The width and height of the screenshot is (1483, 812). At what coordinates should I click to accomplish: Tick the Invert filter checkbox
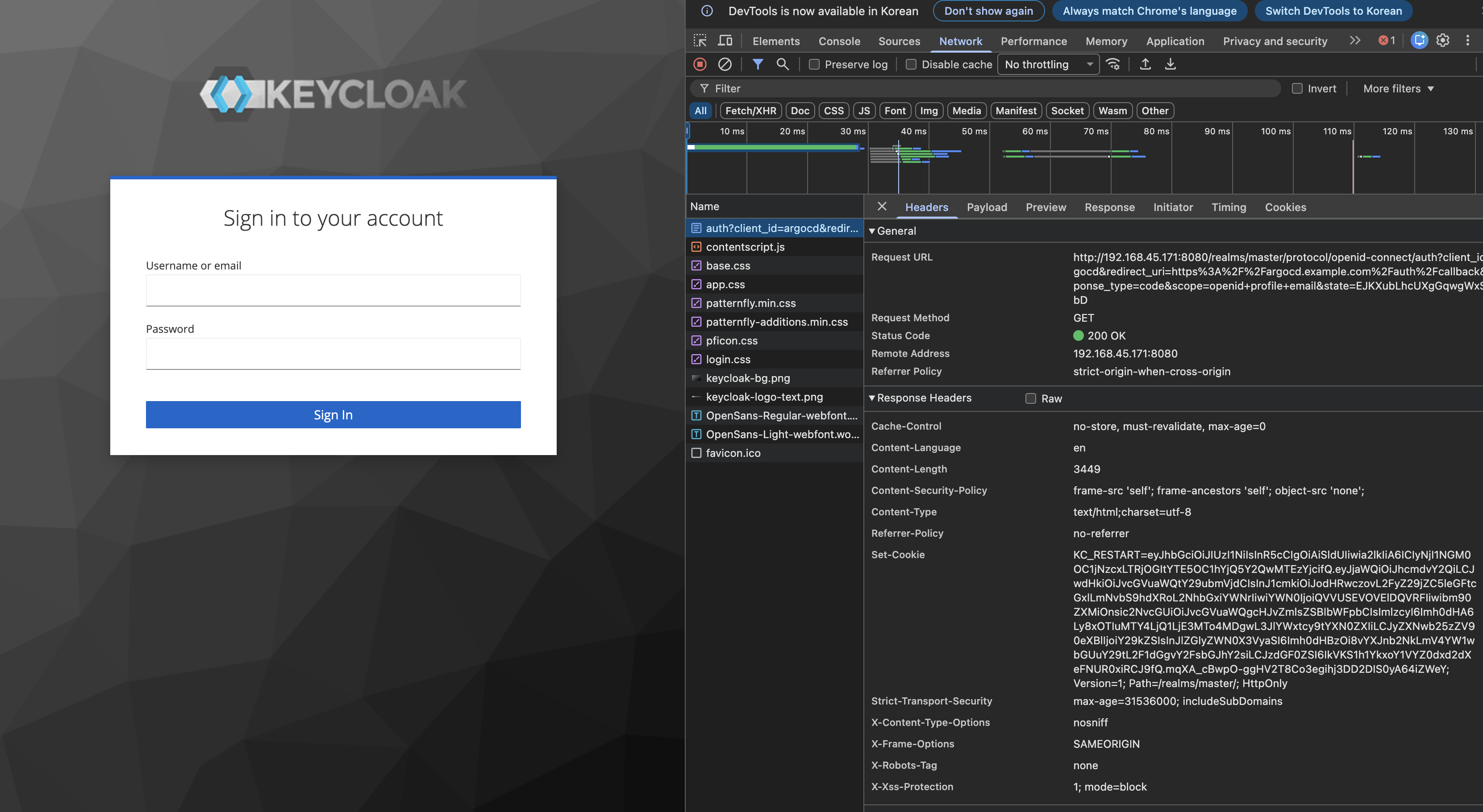(x=1297, y=89)
